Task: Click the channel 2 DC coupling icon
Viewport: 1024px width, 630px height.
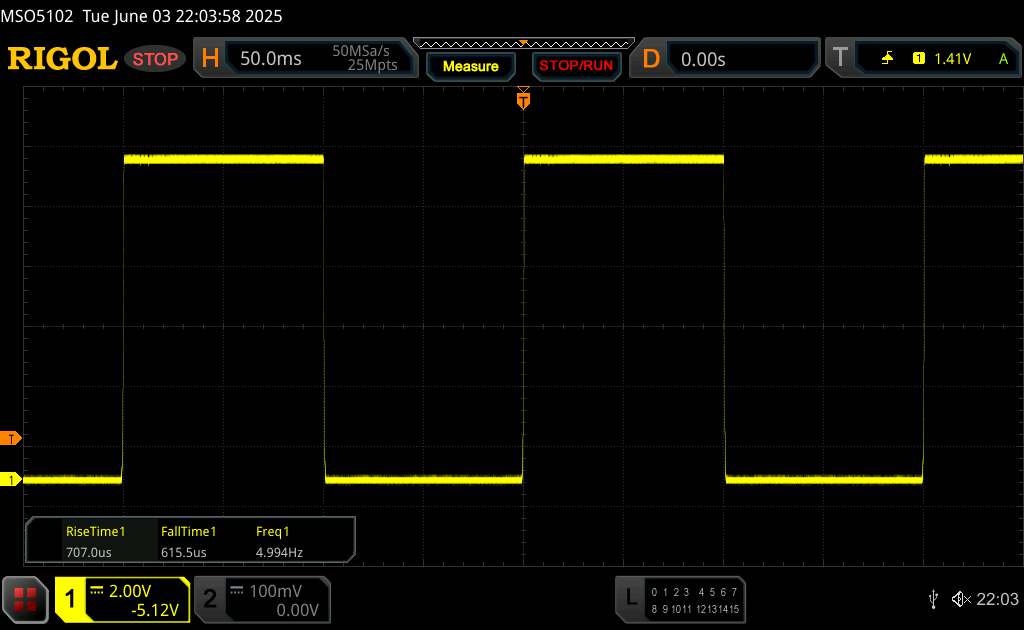Action: 236,590
